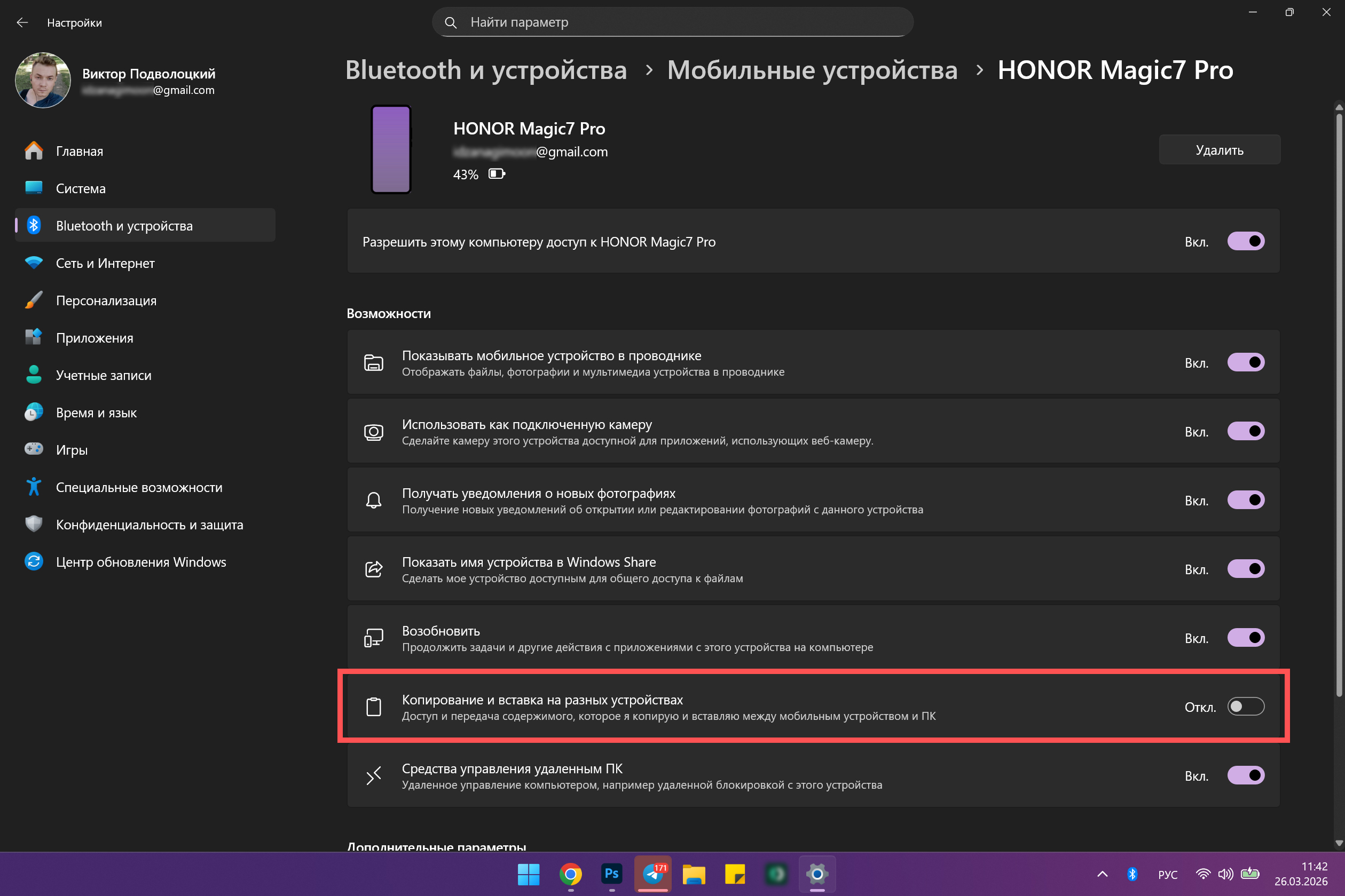Select Центр обновления Windows
Viewport: 1345px width, 896px height.
point(141,562)
